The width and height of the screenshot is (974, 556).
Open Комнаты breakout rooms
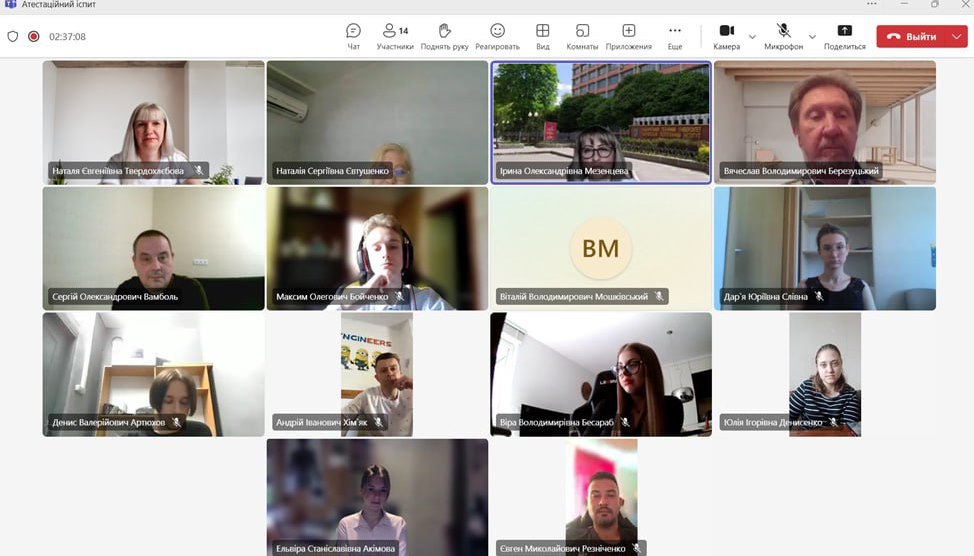tap(582, 36)
